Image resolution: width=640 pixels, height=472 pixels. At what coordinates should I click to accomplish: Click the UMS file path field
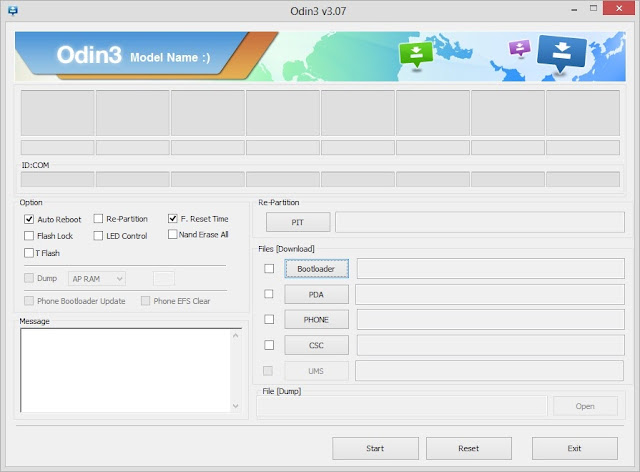(489, 371)
